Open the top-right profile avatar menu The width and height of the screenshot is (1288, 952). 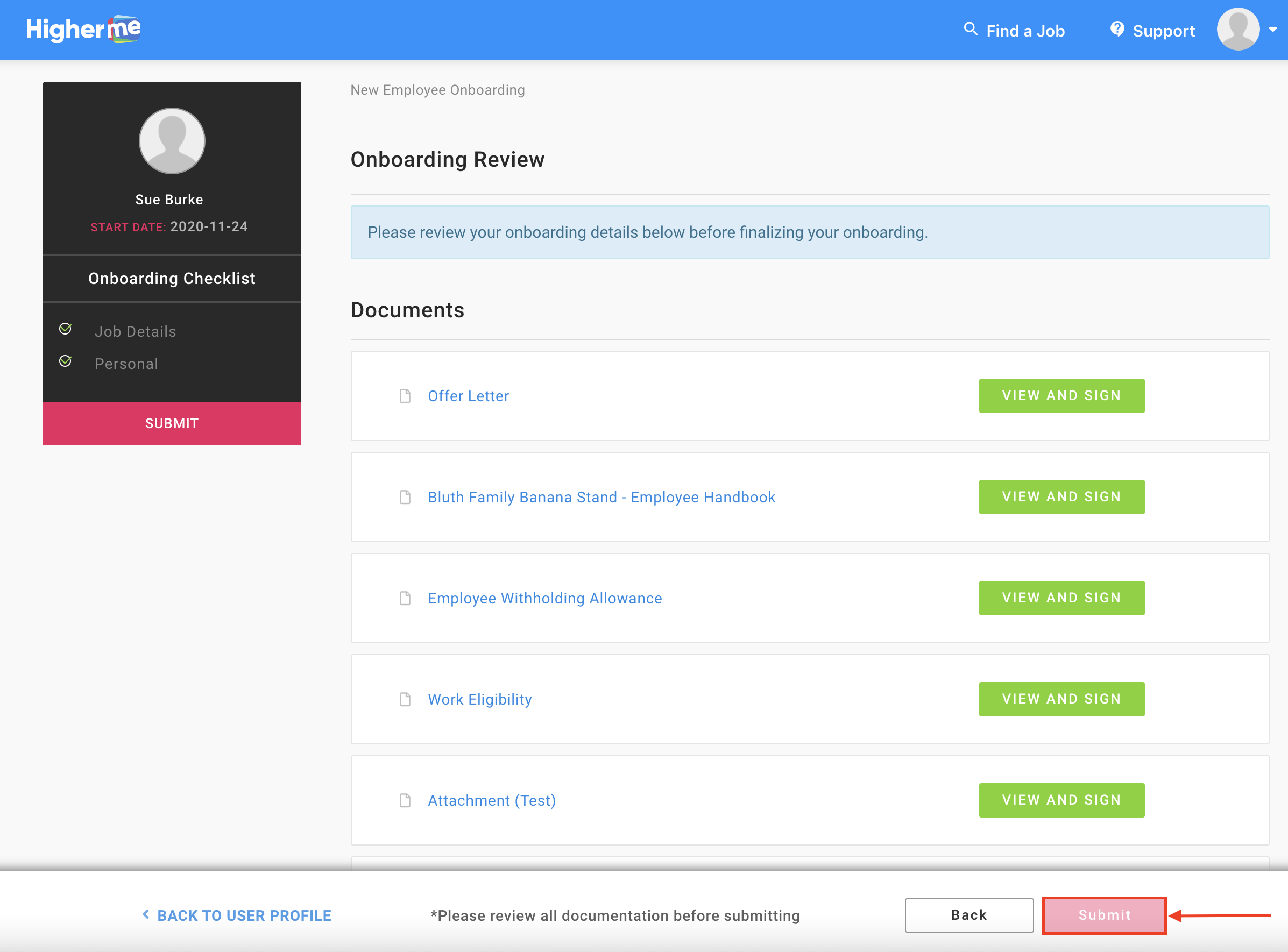coord(1238,30)
